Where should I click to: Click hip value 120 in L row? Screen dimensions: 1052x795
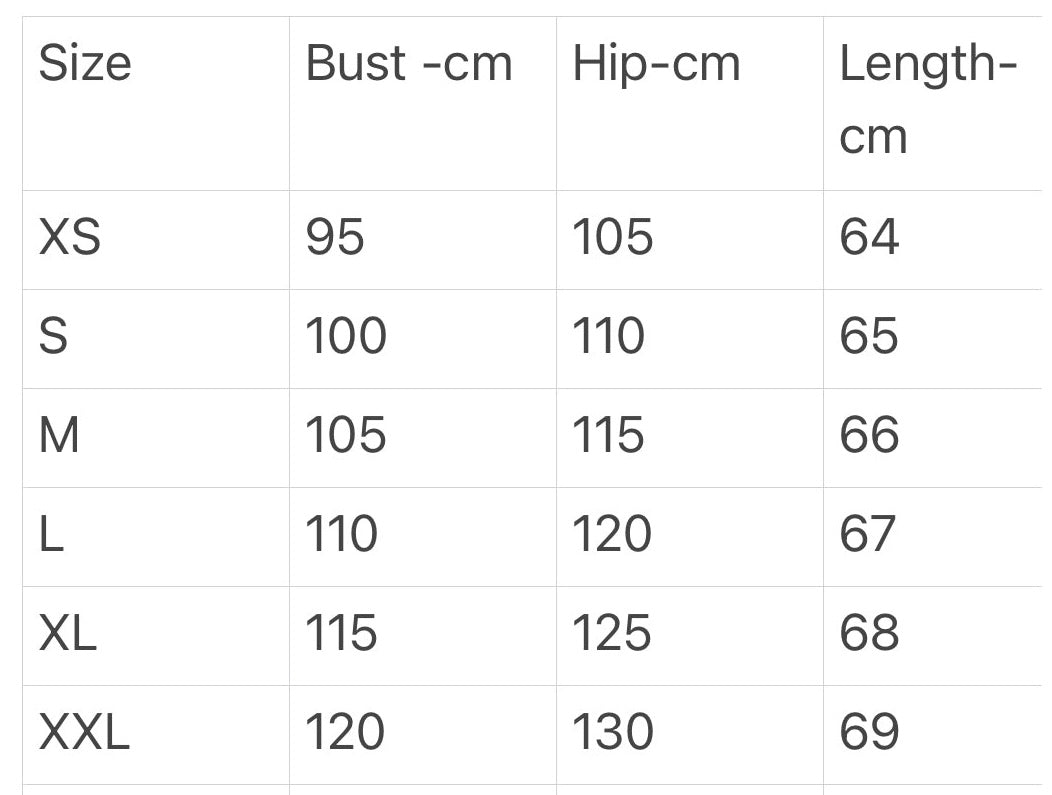tap(612, 533)
